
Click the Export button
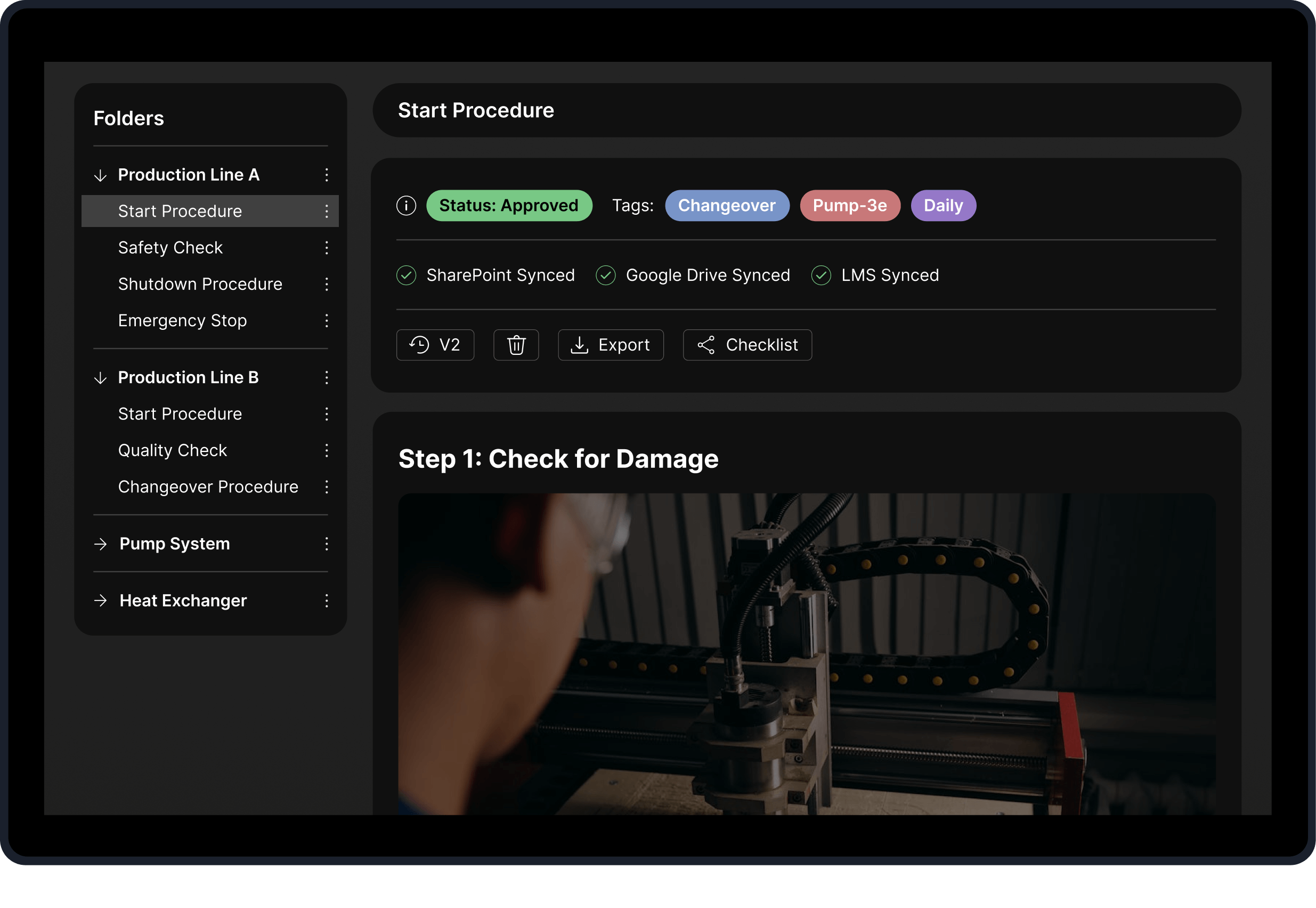(x=610, y=345)
